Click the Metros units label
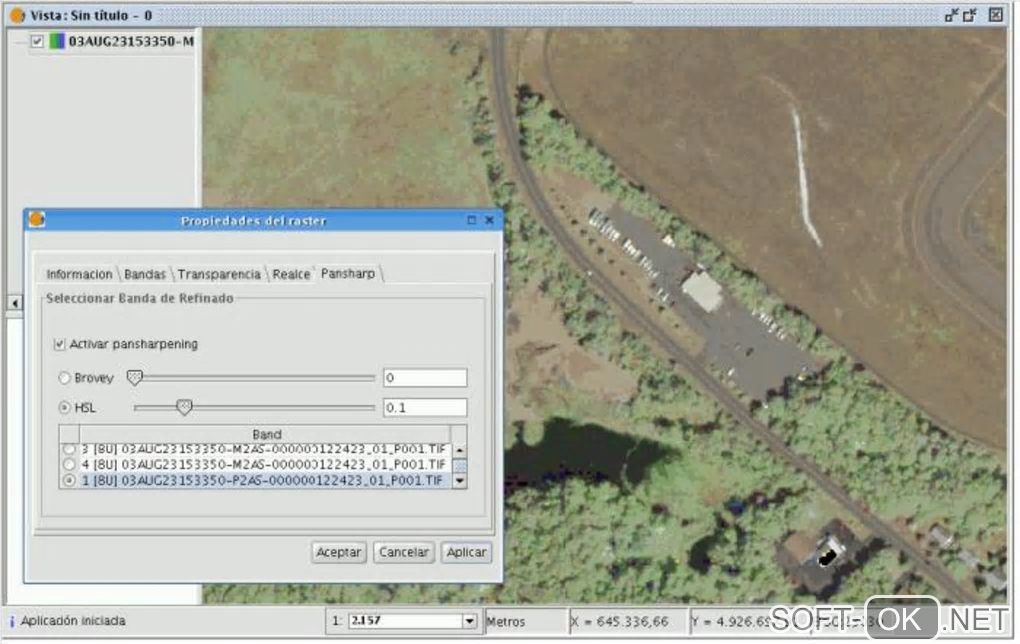The width and height of the screenshot is (1020, 644). pyautogui.click(x=505, y=622)
